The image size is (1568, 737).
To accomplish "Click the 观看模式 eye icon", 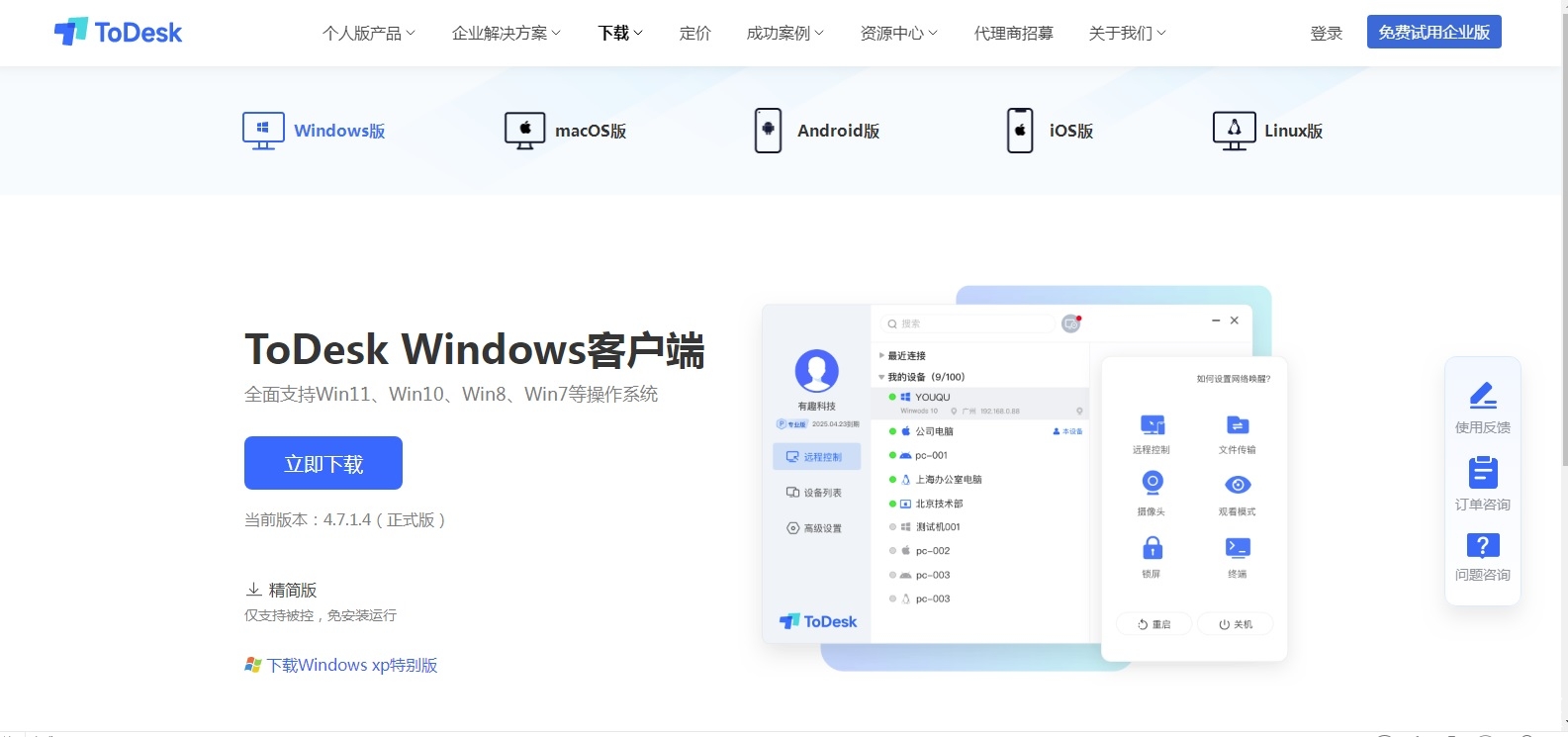I will [1238, 485].
